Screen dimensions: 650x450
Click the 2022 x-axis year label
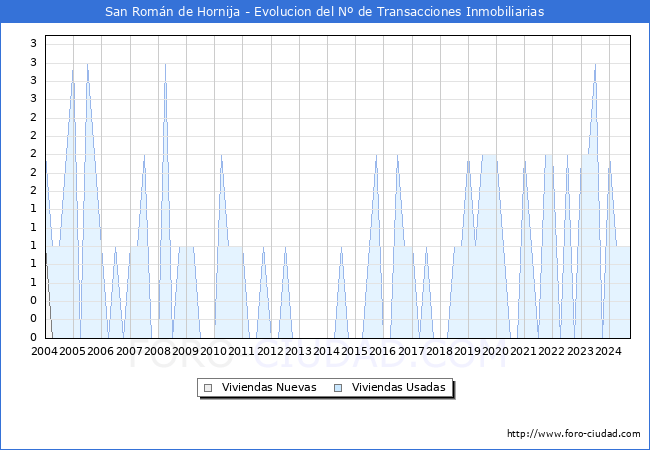[x=552, y=351]
